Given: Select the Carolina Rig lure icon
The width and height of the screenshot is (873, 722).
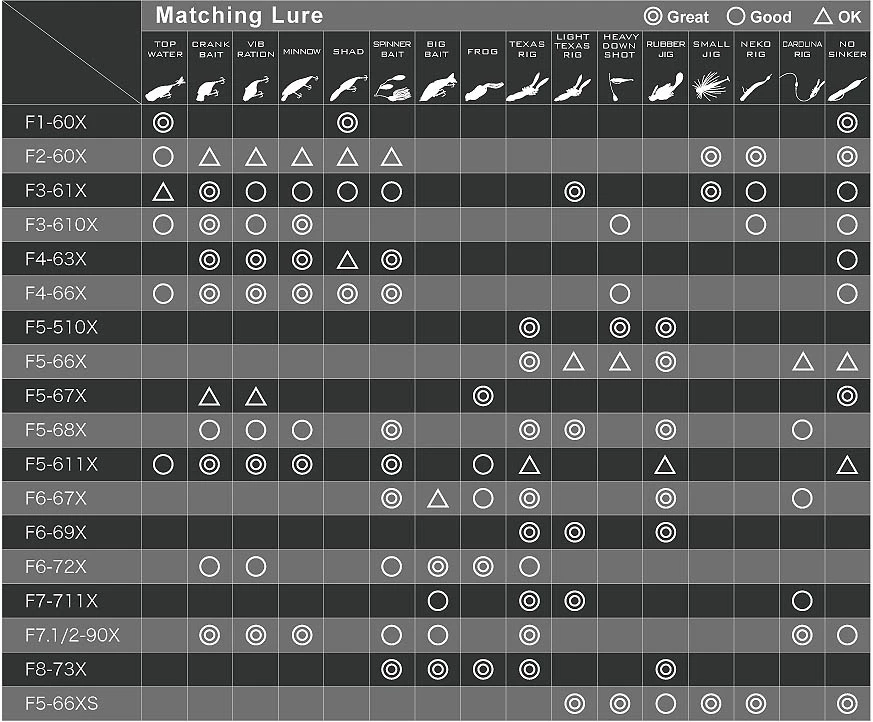Looking at the screenshot, I should pyautogui.click(x=801, y=88).
